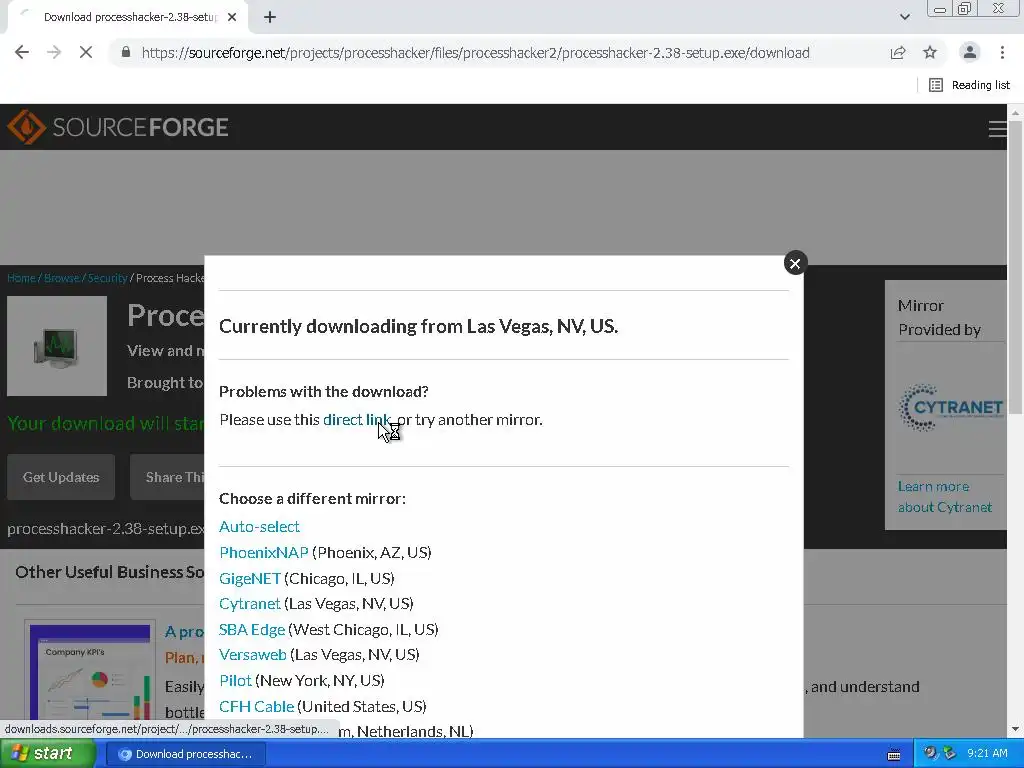Click the page vertical scrollbar thumb
This screenshot has height=768, width=1024.
point(1016,266)
